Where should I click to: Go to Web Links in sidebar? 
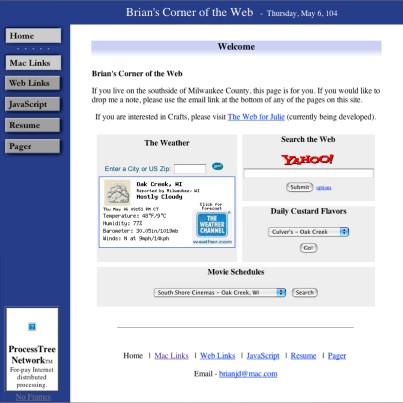click(x=33, y=83)
